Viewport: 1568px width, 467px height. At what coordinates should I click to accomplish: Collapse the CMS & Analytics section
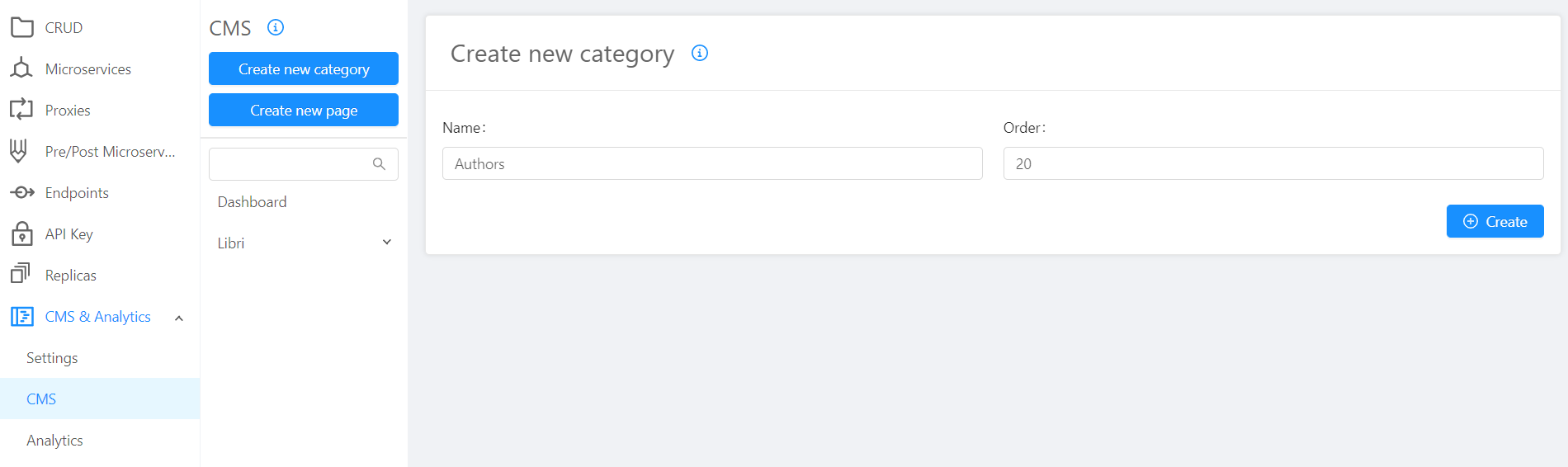click(179, 318)
